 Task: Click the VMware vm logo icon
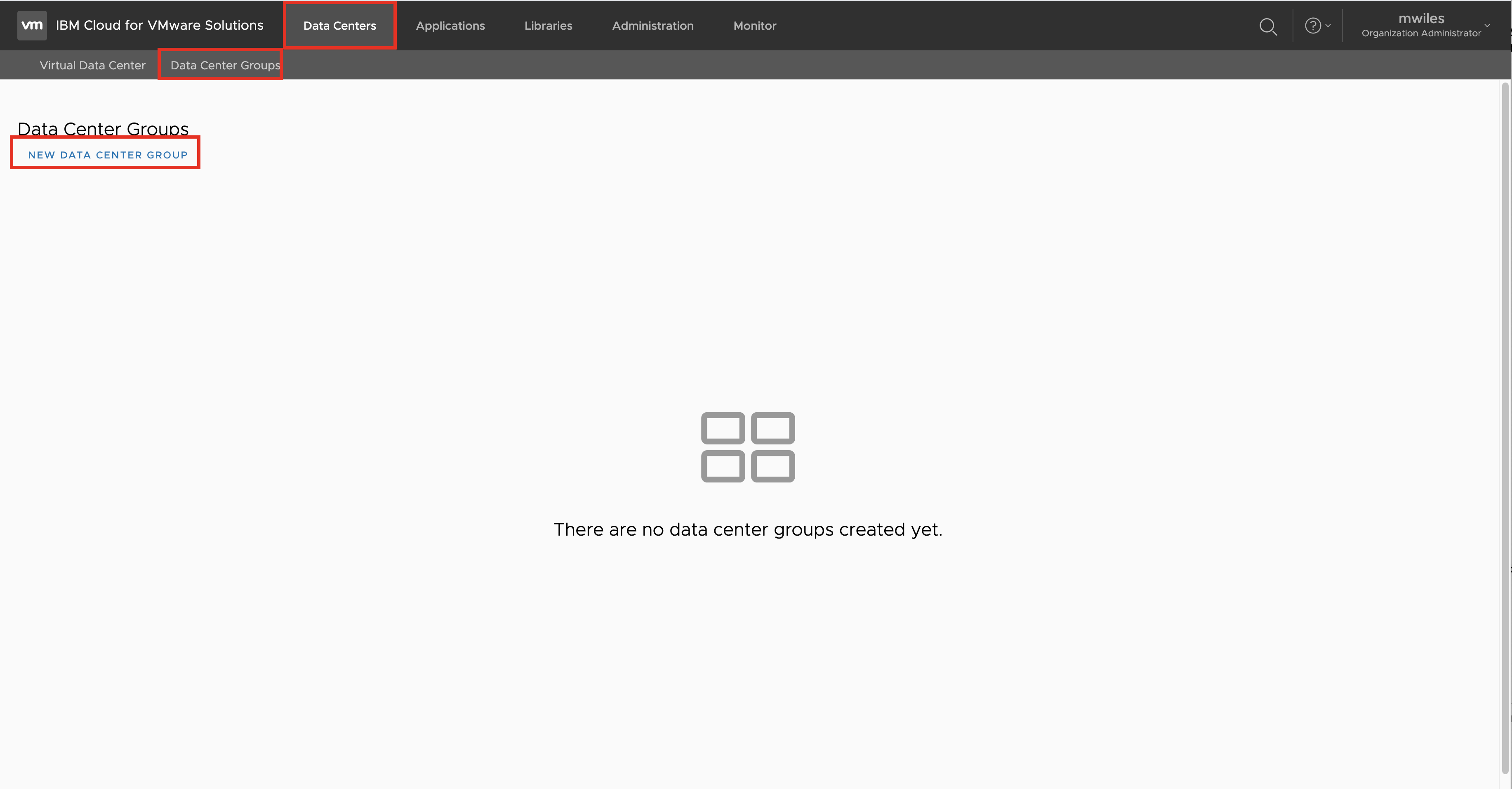point(32,25)
